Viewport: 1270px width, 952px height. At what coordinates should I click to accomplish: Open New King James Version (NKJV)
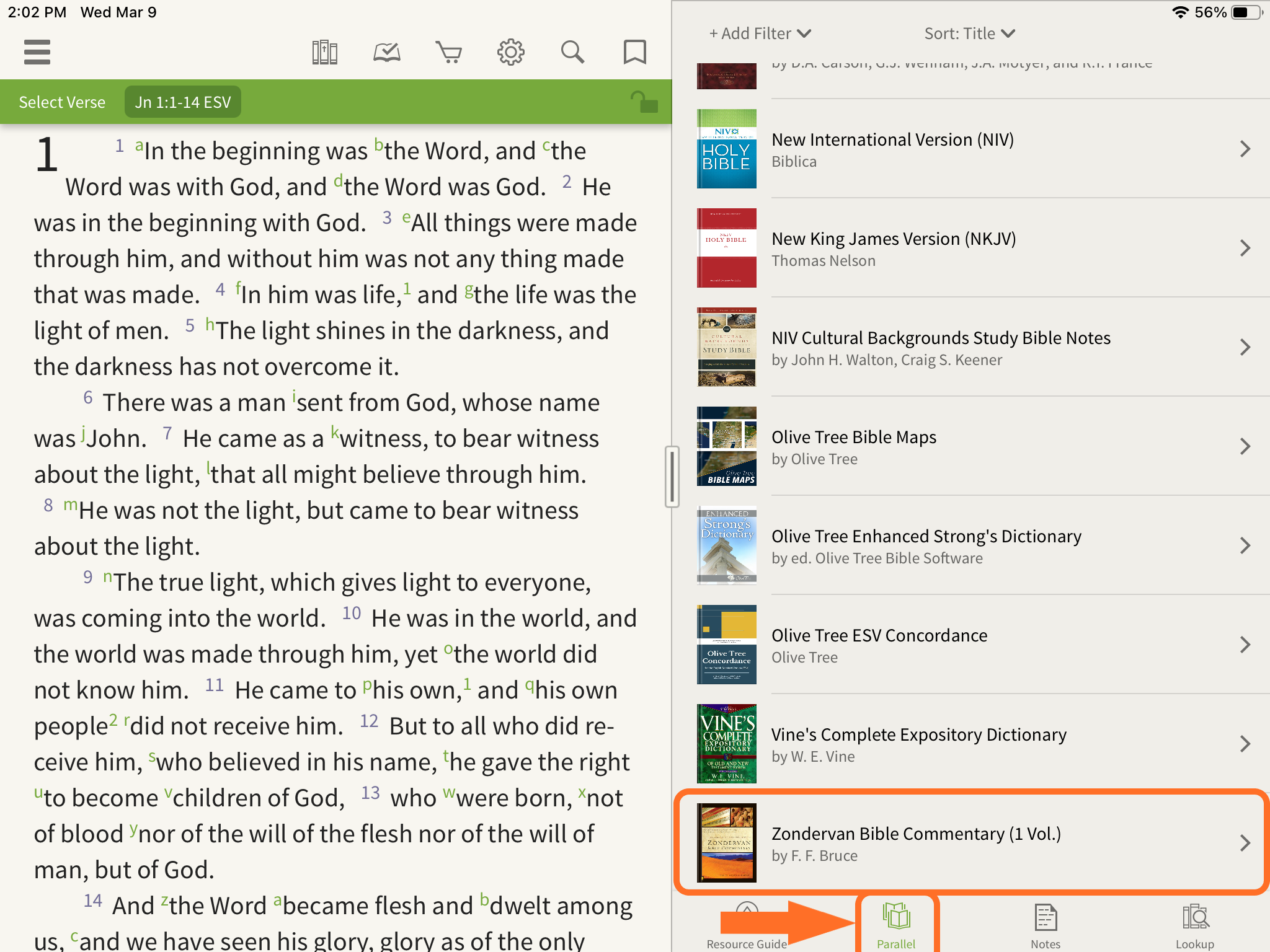point(971,248)
